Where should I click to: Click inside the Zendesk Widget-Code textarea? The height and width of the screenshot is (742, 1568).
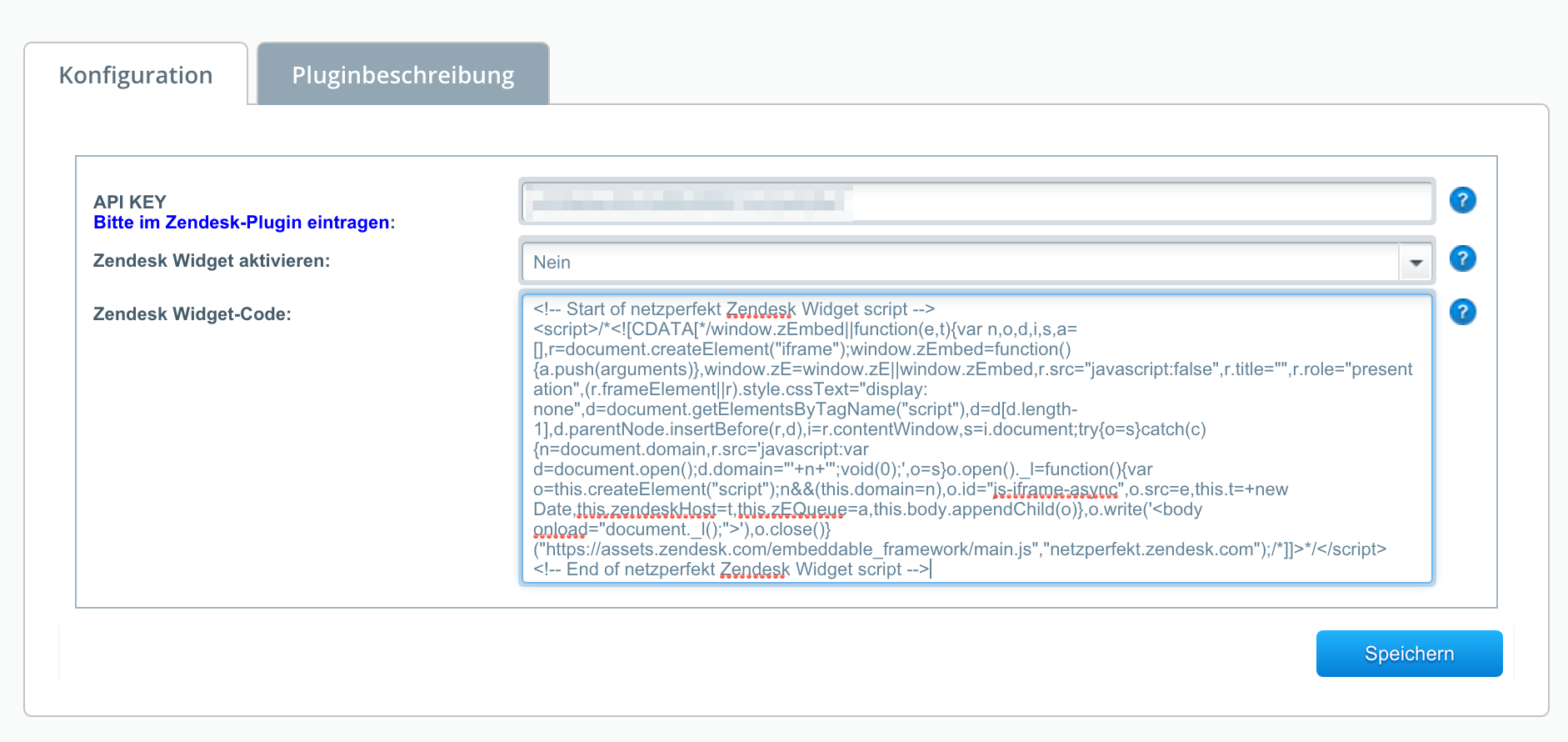(976, 438)
